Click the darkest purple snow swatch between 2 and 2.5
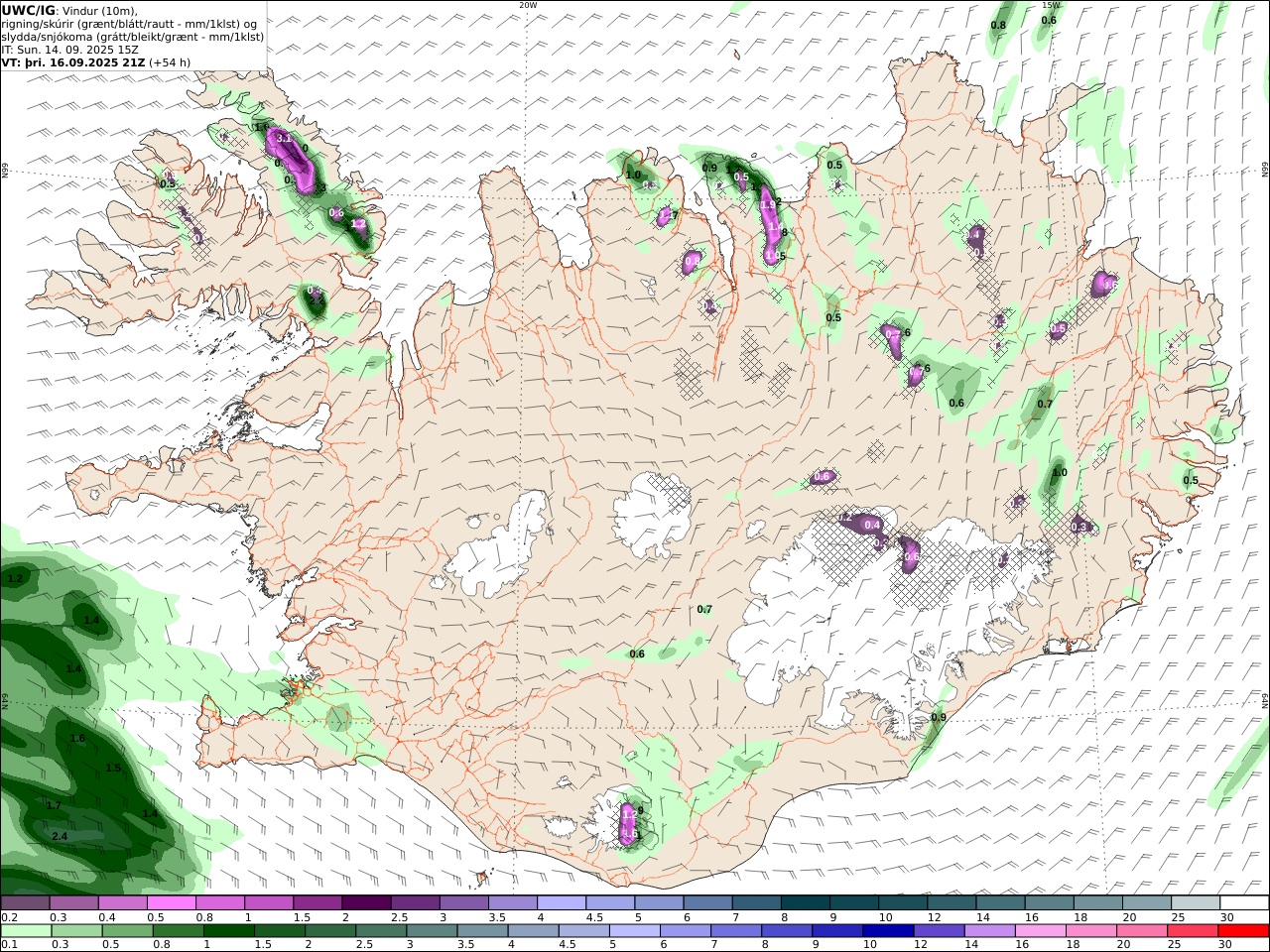The height and width of the screenshot is (952, 1270). (366, 903)
